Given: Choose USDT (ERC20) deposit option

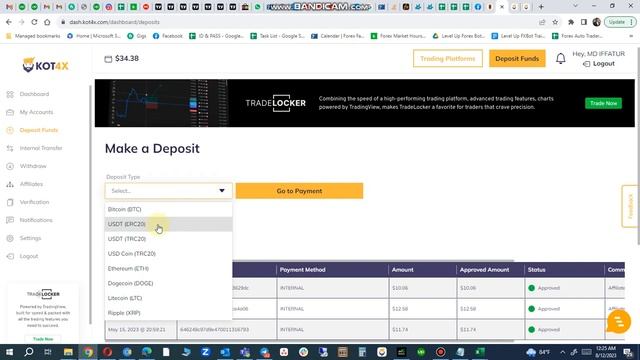Looking at the screenshot, I should 169,224.
